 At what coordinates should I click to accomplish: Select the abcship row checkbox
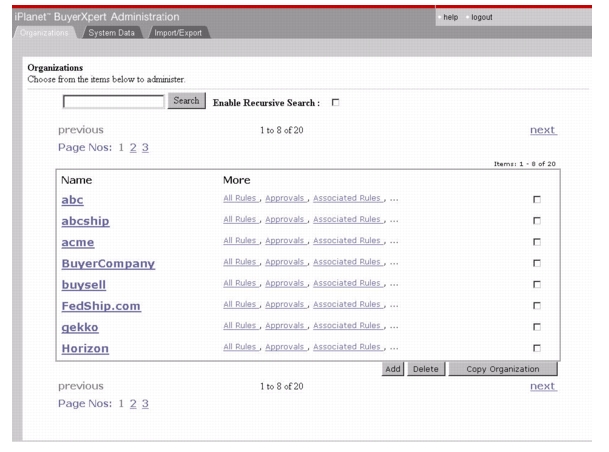[x=537, y=221]
